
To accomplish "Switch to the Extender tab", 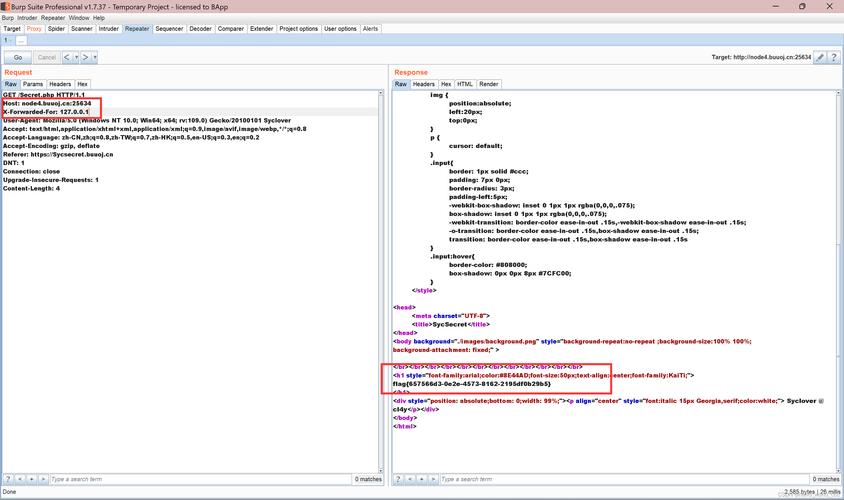I will coord(262,29).
